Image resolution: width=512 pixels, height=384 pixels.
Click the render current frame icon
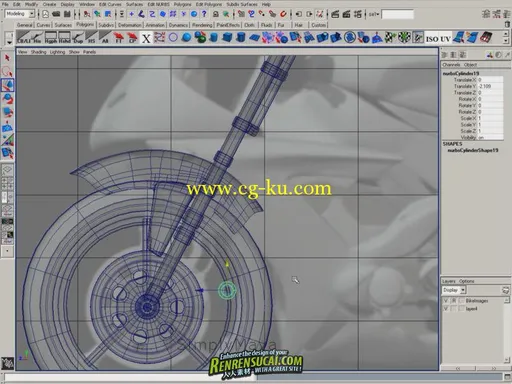tap(335, 14)
